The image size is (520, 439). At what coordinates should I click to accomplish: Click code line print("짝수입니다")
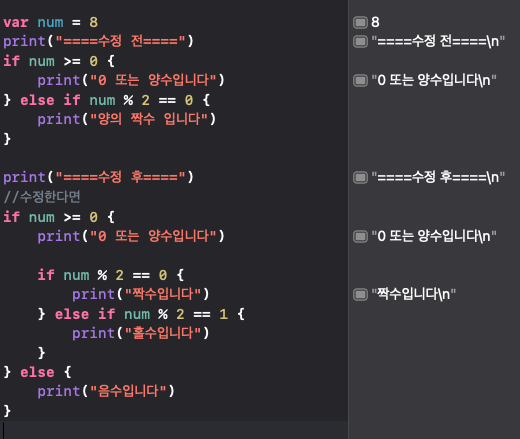[x=141, y=294]
